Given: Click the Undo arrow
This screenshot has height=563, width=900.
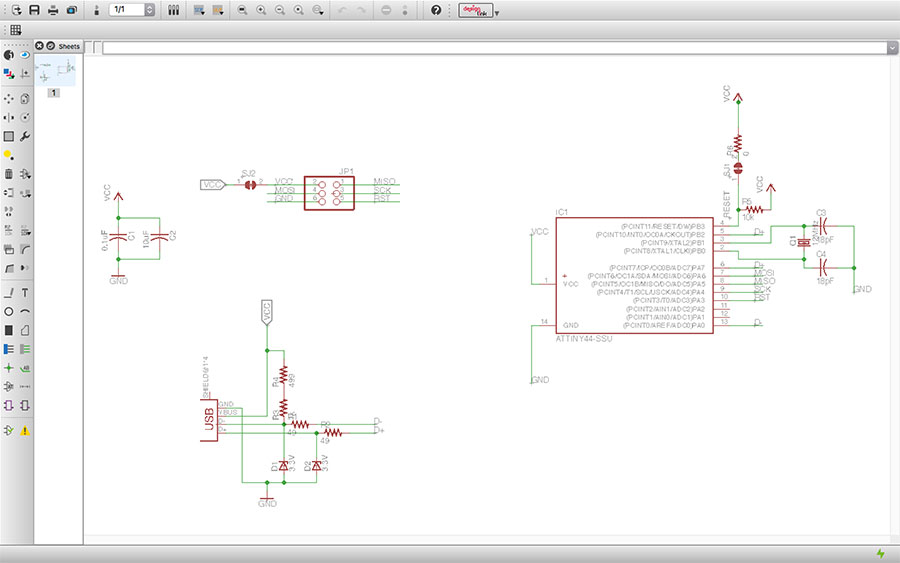Looking at the screenshot, I should click(x=343, y=10).
